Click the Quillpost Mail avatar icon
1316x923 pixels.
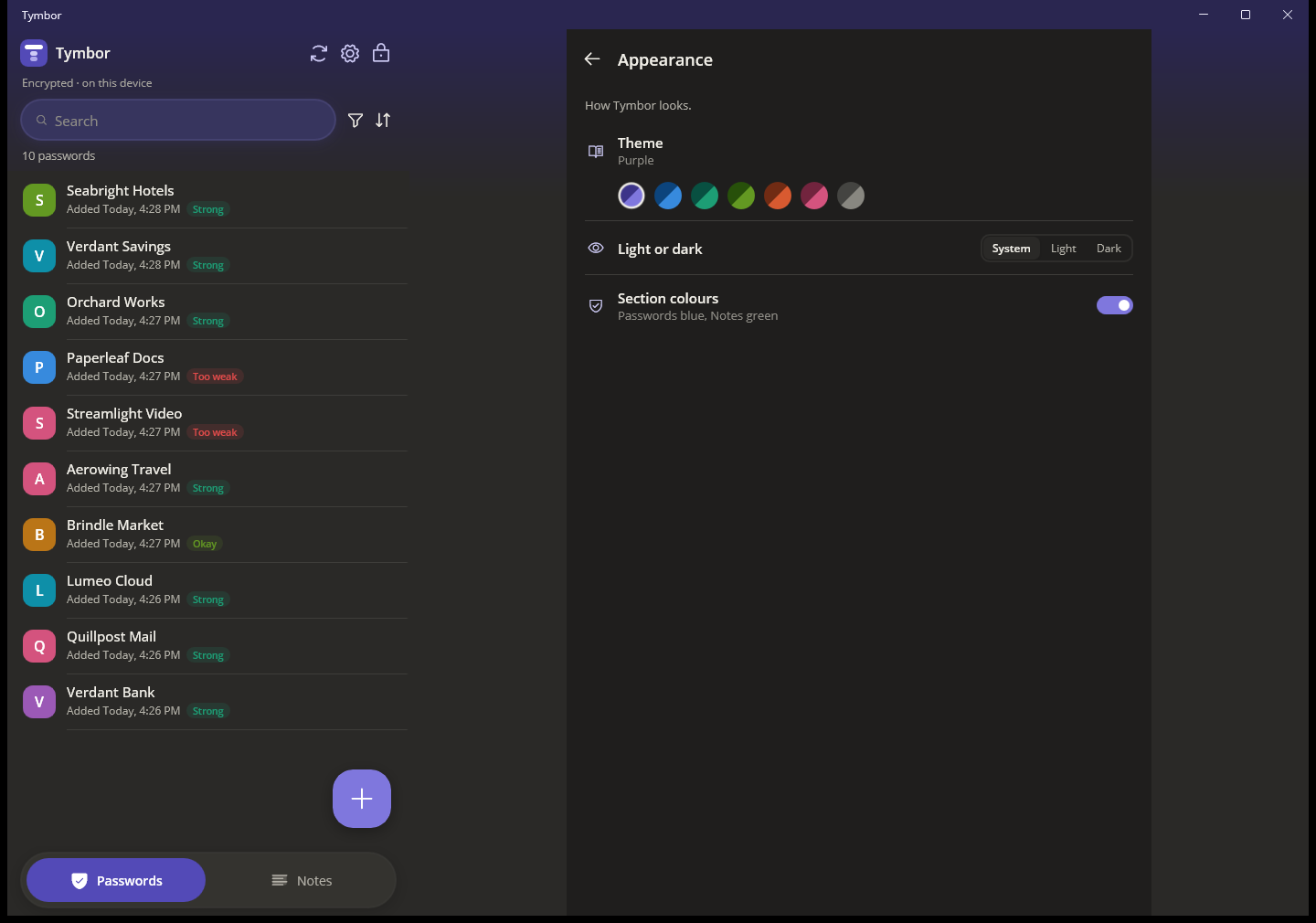(39, 646)
